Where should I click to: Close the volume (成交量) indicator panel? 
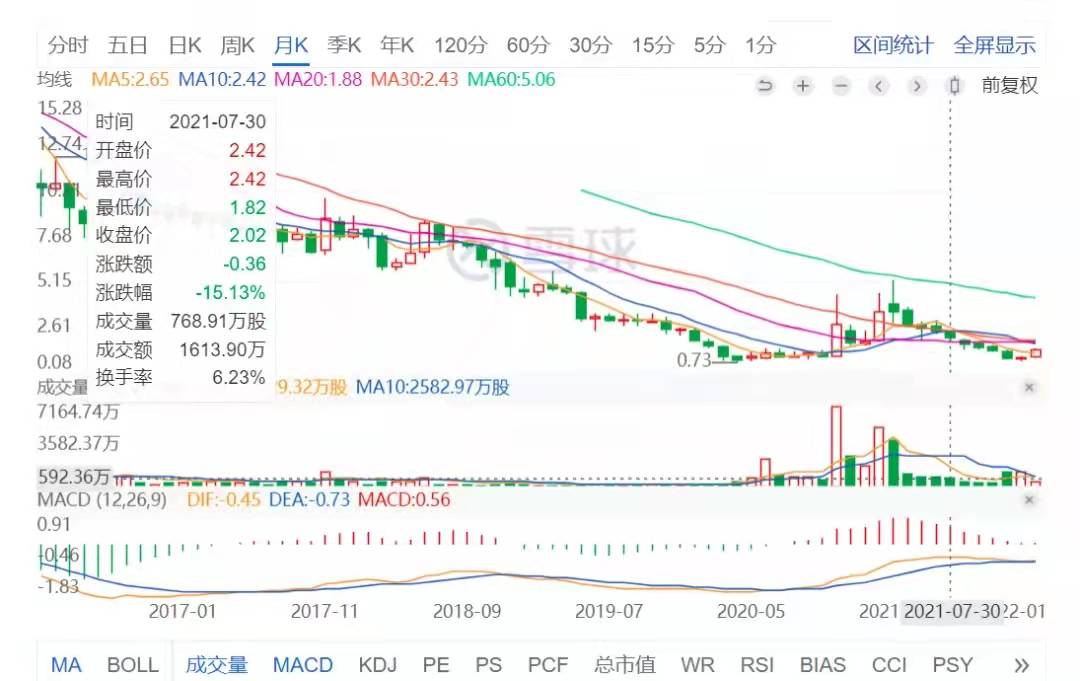coord(1029,388)
